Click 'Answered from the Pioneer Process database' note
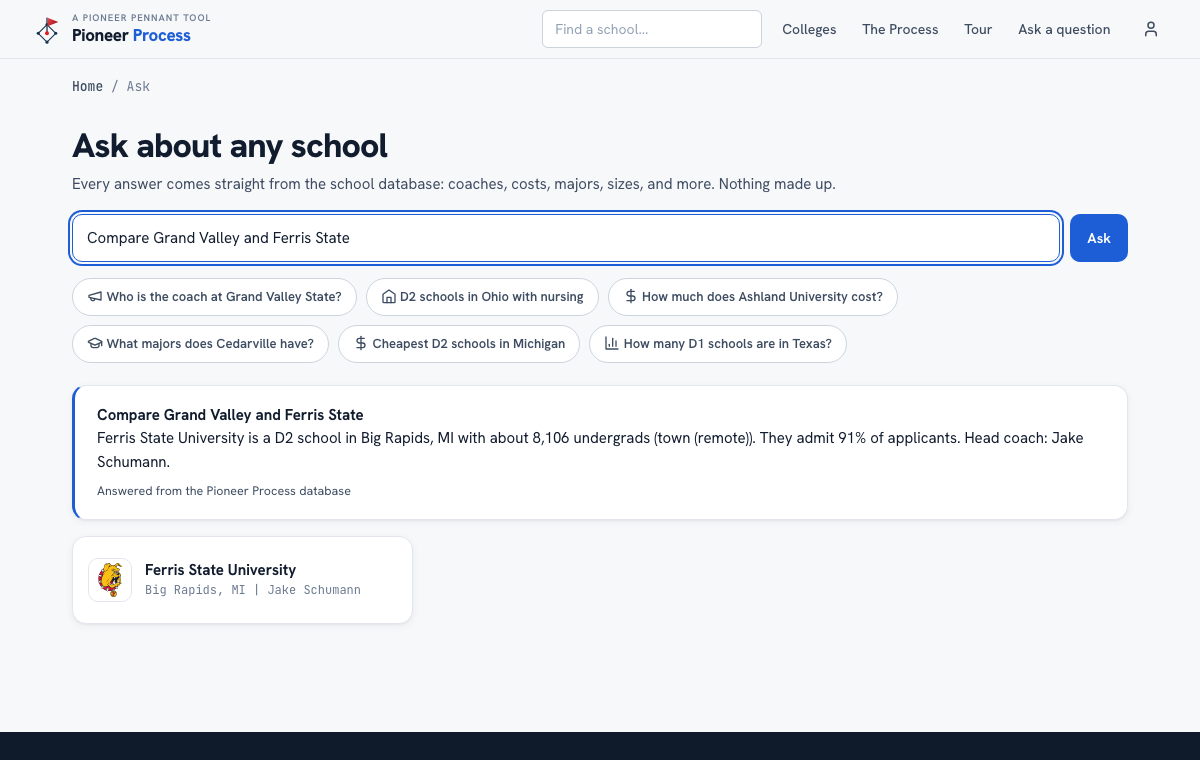This screenshot has height=760, width=1200. click(224, 491)
